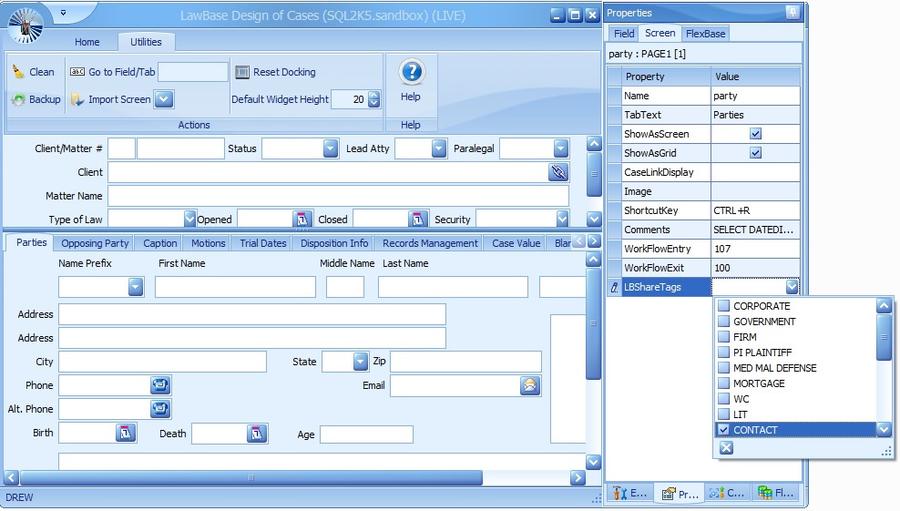Open Help with the question mark icon

tap(412, 72)
